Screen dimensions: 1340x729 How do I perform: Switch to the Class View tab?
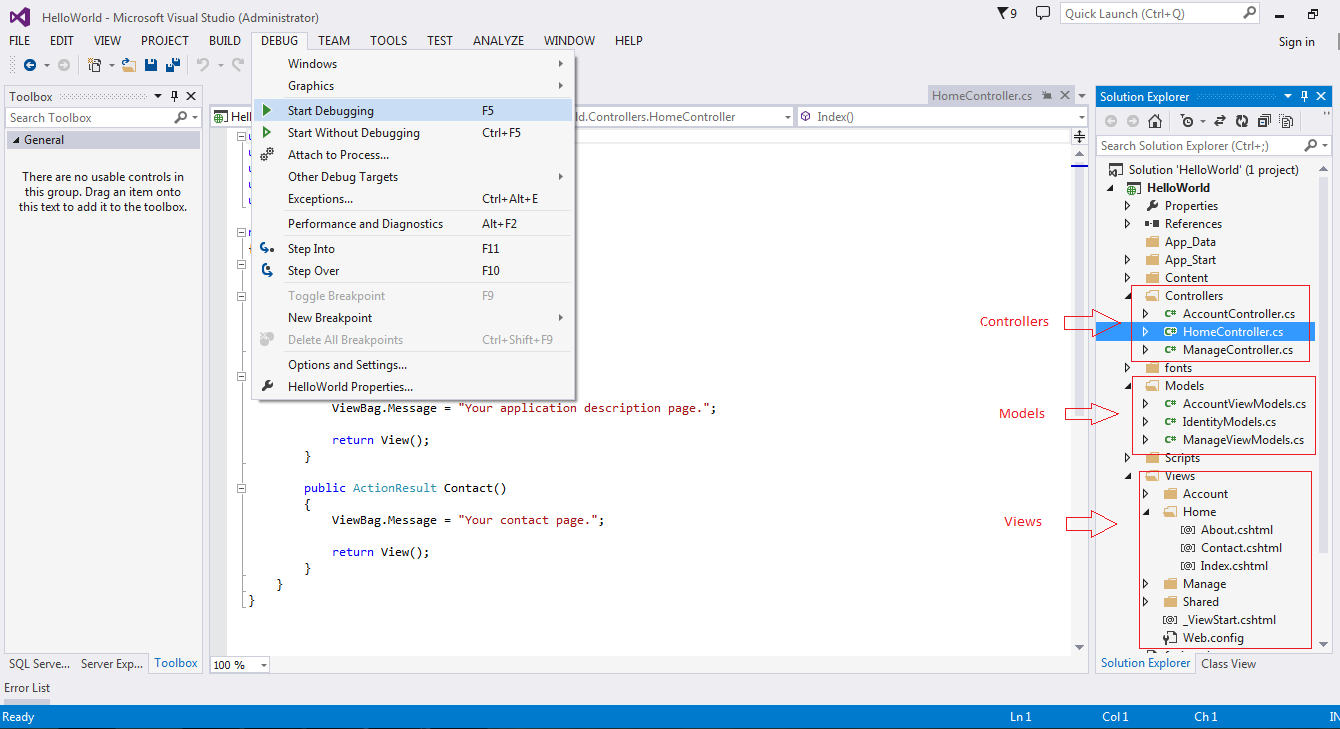[x=1228, y=664]
